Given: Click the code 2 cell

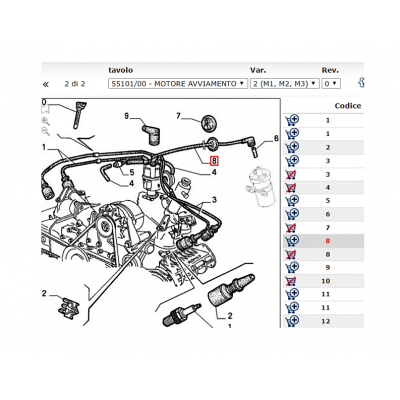Looking at the screenshot, I should 328,147.
